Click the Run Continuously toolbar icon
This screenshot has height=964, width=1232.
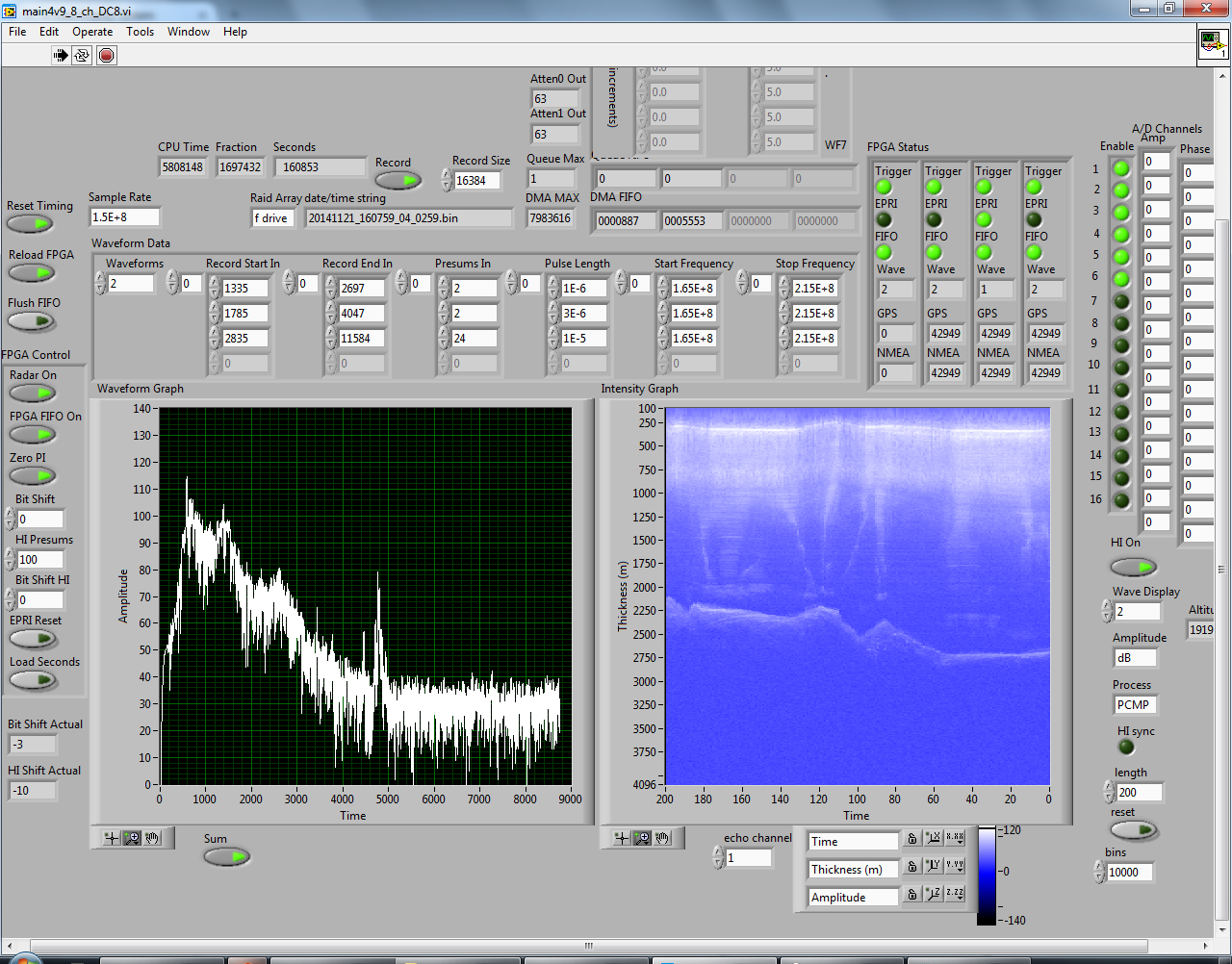83,55
